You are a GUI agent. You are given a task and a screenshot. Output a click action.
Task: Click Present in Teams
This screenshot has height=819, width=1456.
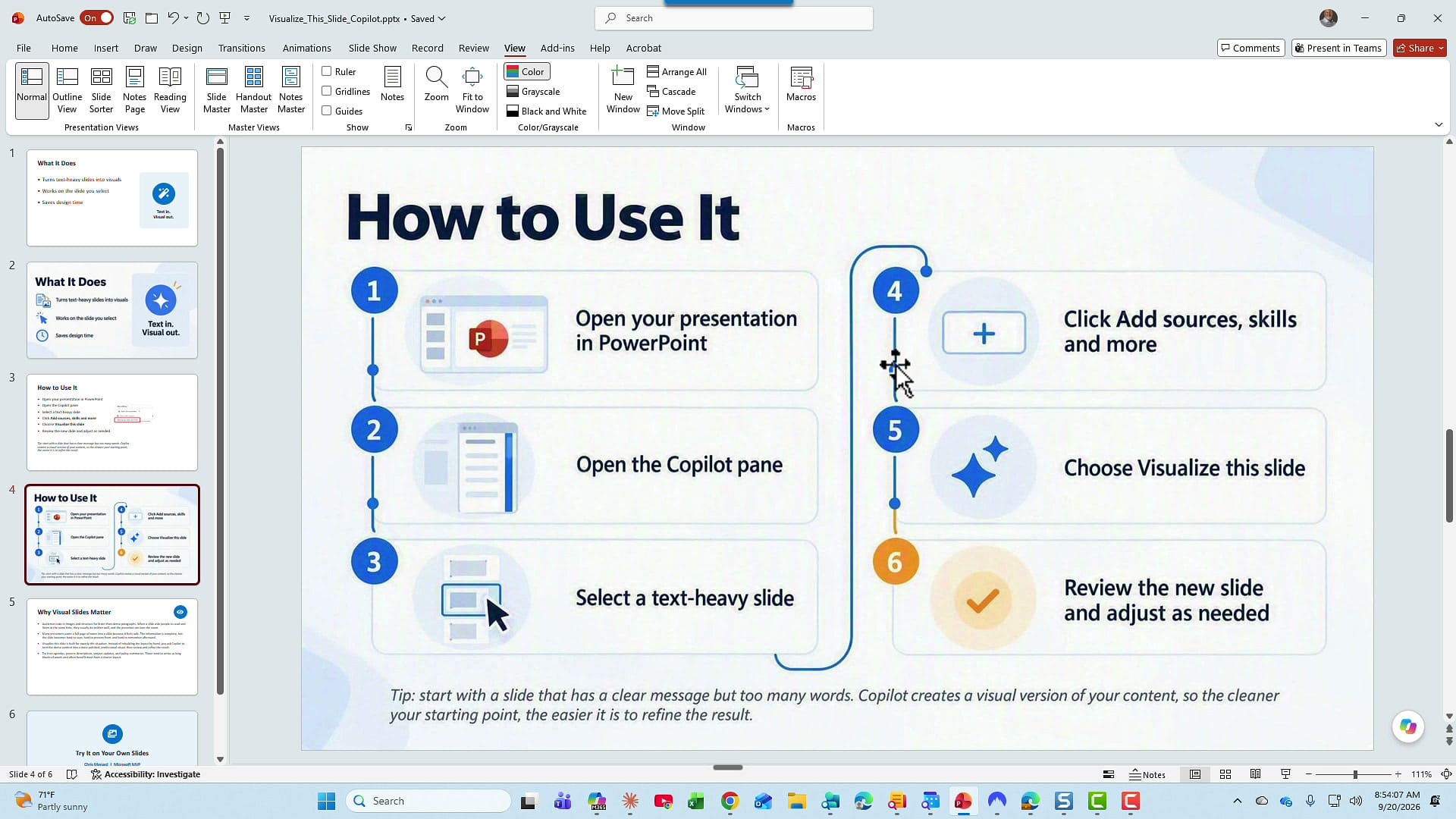click(x=1338, y=48)
